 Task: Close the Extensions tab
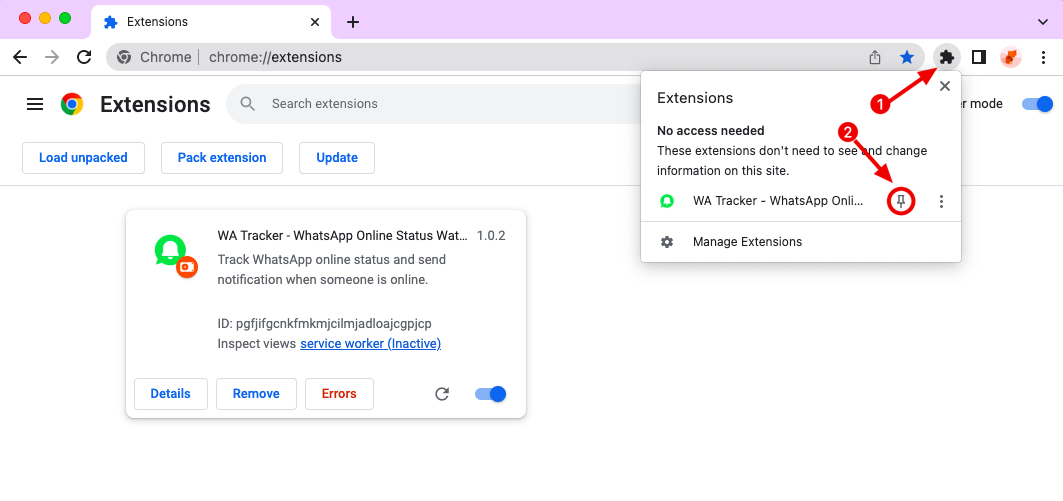(x=315, y=22)
